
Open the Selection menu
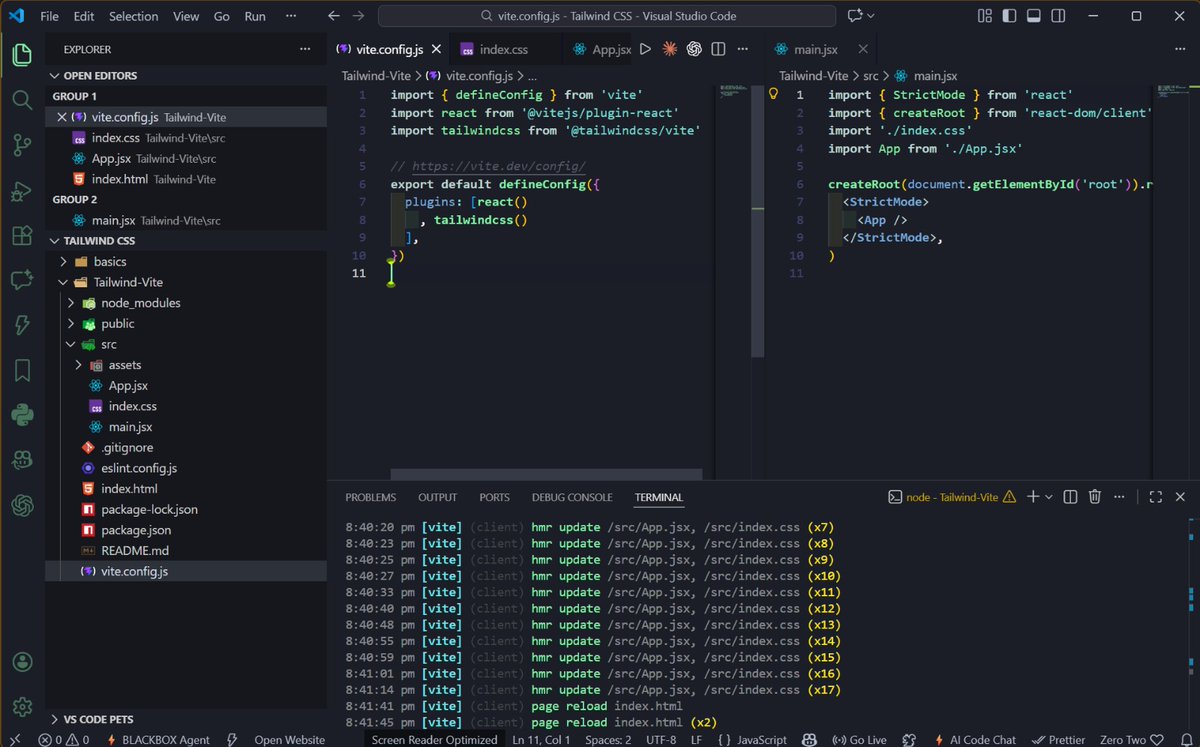click(133, 16)
